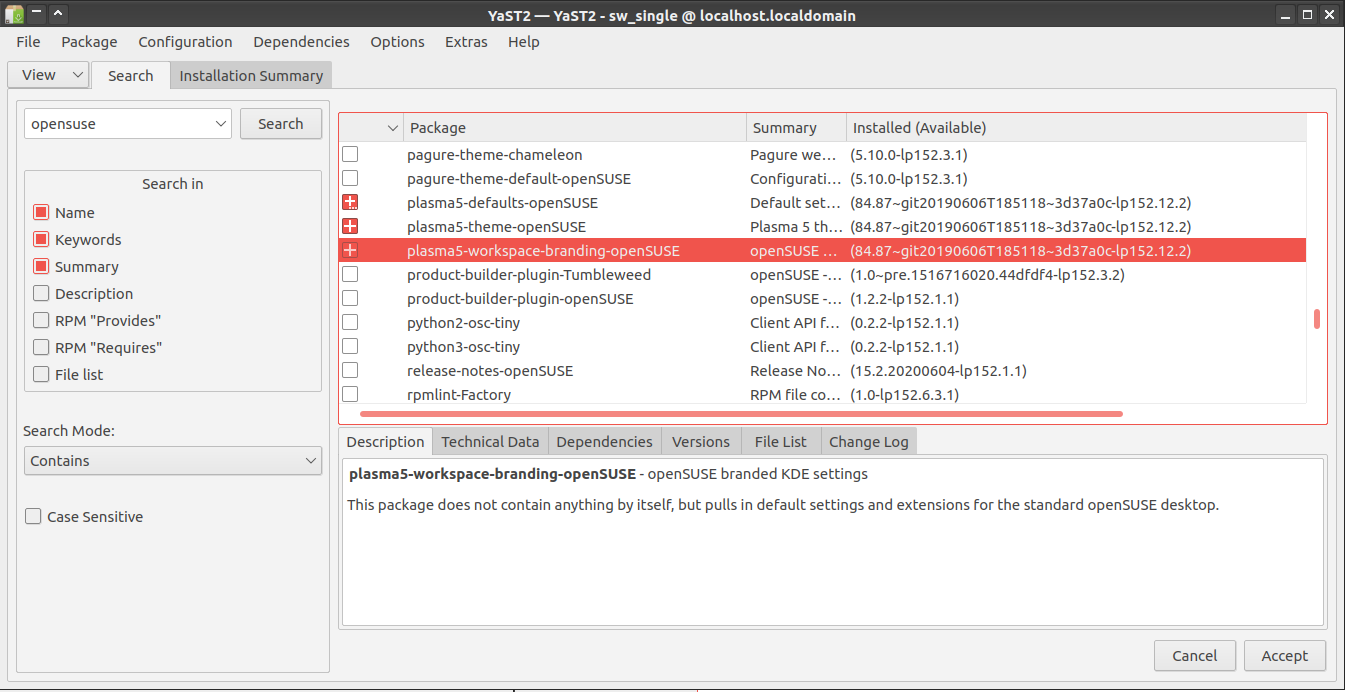
Task: Open Search Mode Contains combo box
Action: coord(173,461)
